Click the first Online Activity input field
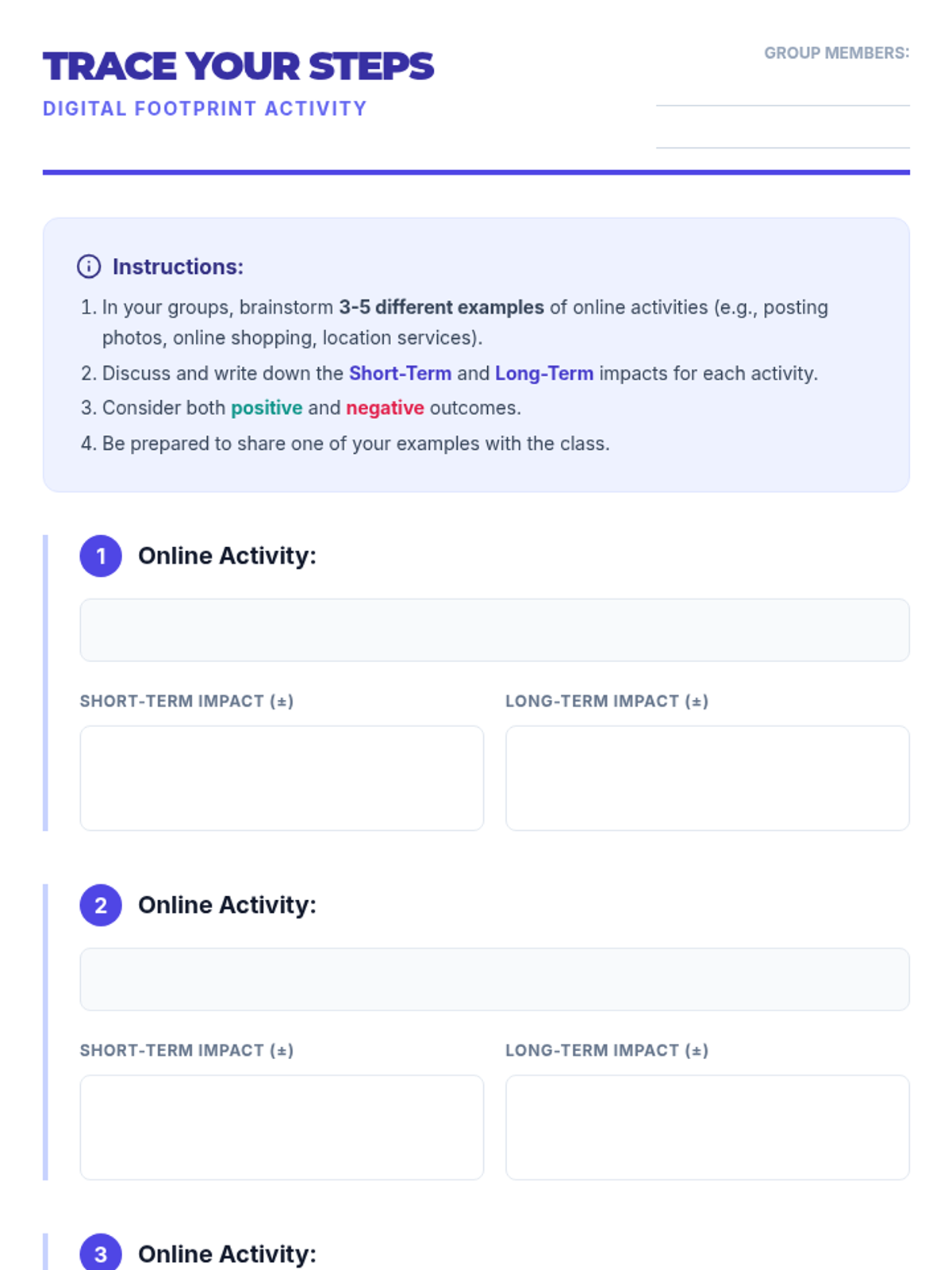The width and height of the screenshot is (952, 1270). point(494,630)
